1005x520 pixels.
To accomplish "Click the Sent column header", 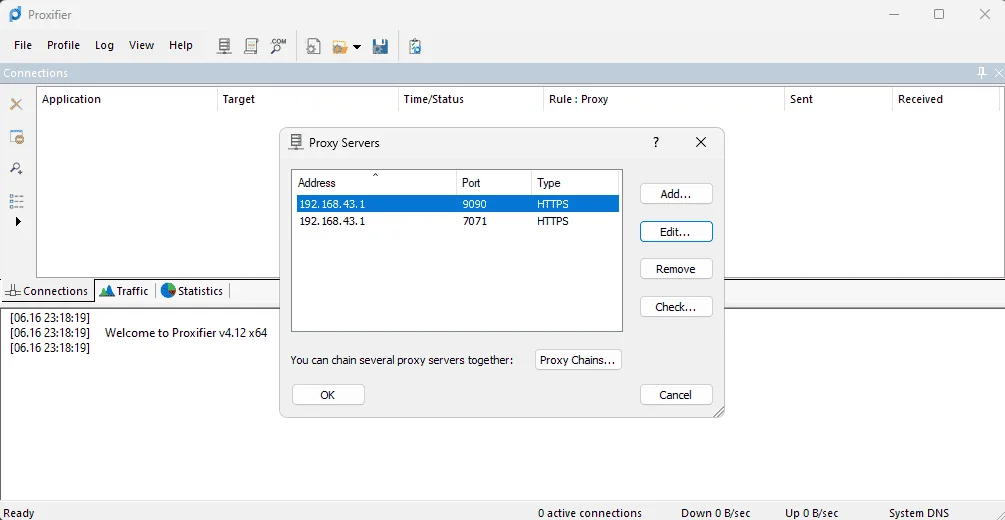I will click(x=838, y=99).
